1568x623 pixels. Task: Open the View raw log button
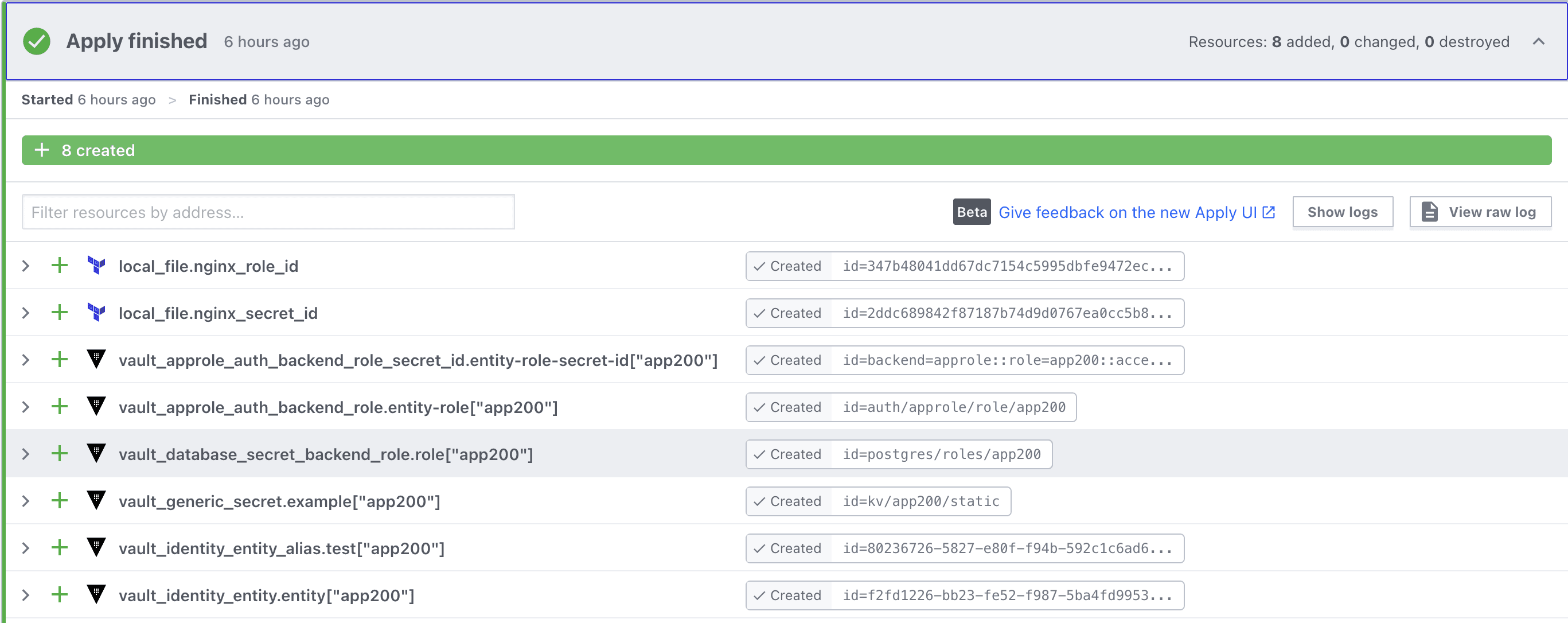1480,212
